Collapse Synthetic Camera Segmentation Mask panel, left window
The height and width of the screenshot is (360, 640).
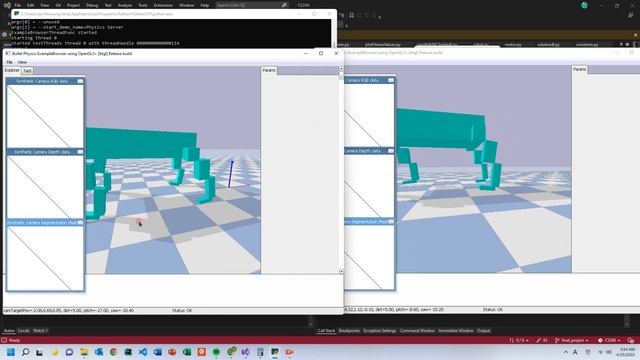click(x=80, y=222)
